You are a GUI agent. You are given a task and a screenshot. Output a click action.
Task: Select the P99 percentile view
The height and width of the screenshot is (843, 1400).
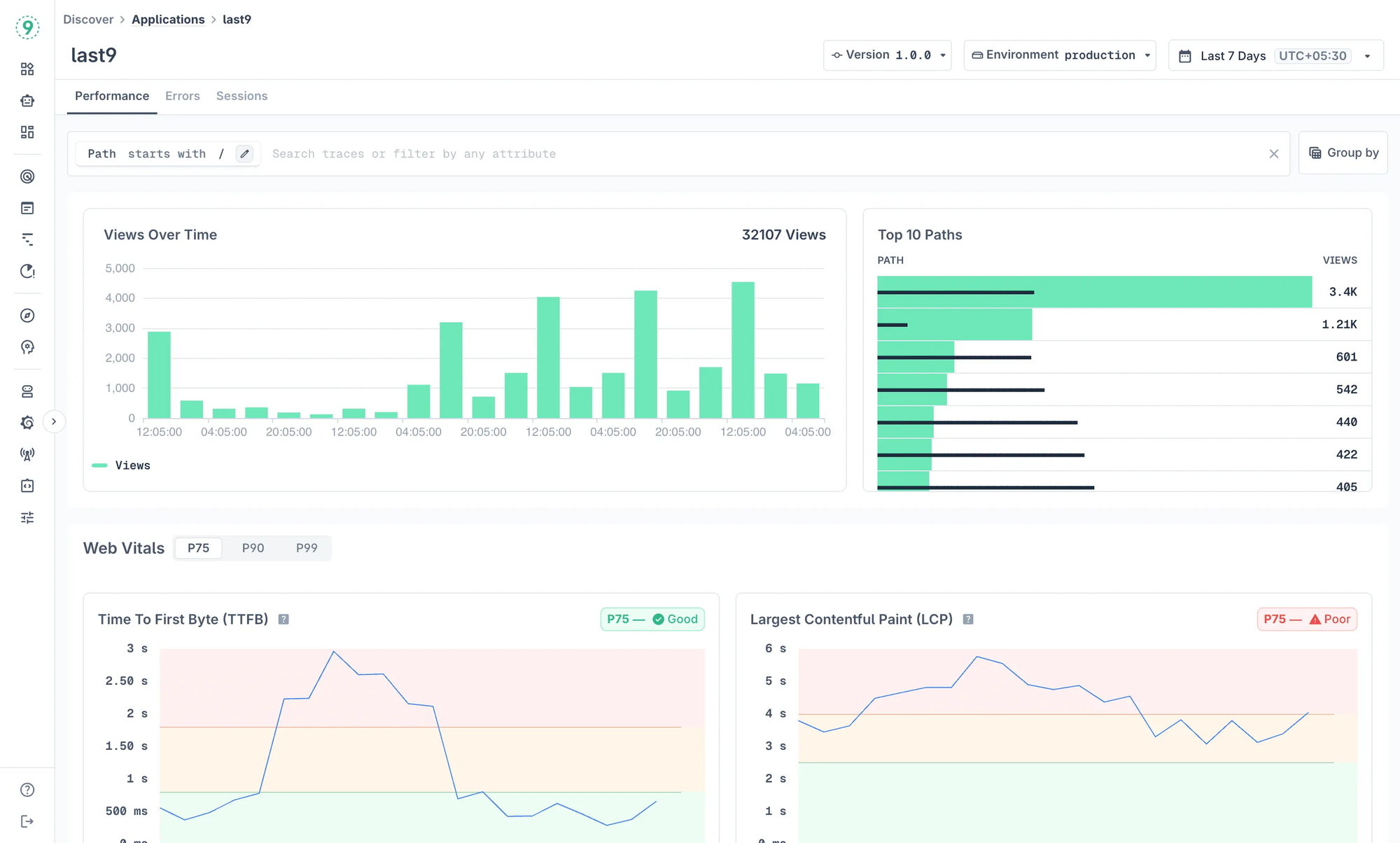tap(307, 548)
